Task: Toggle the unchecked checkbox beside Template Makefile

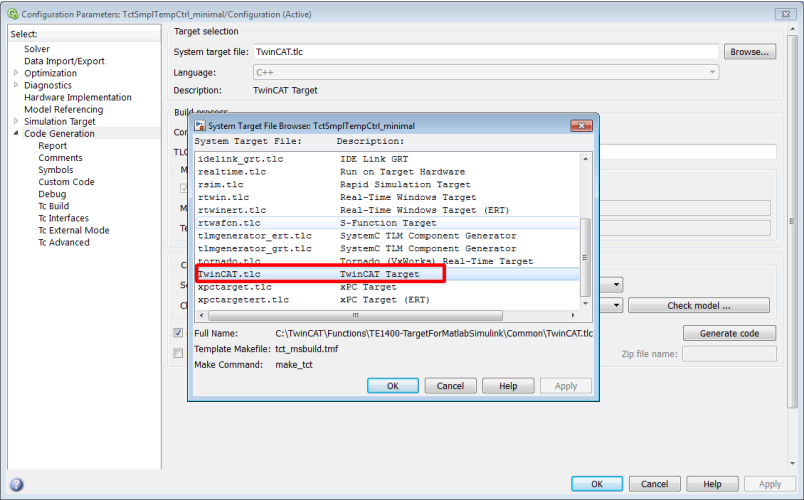Action: [x=178, y=353]
